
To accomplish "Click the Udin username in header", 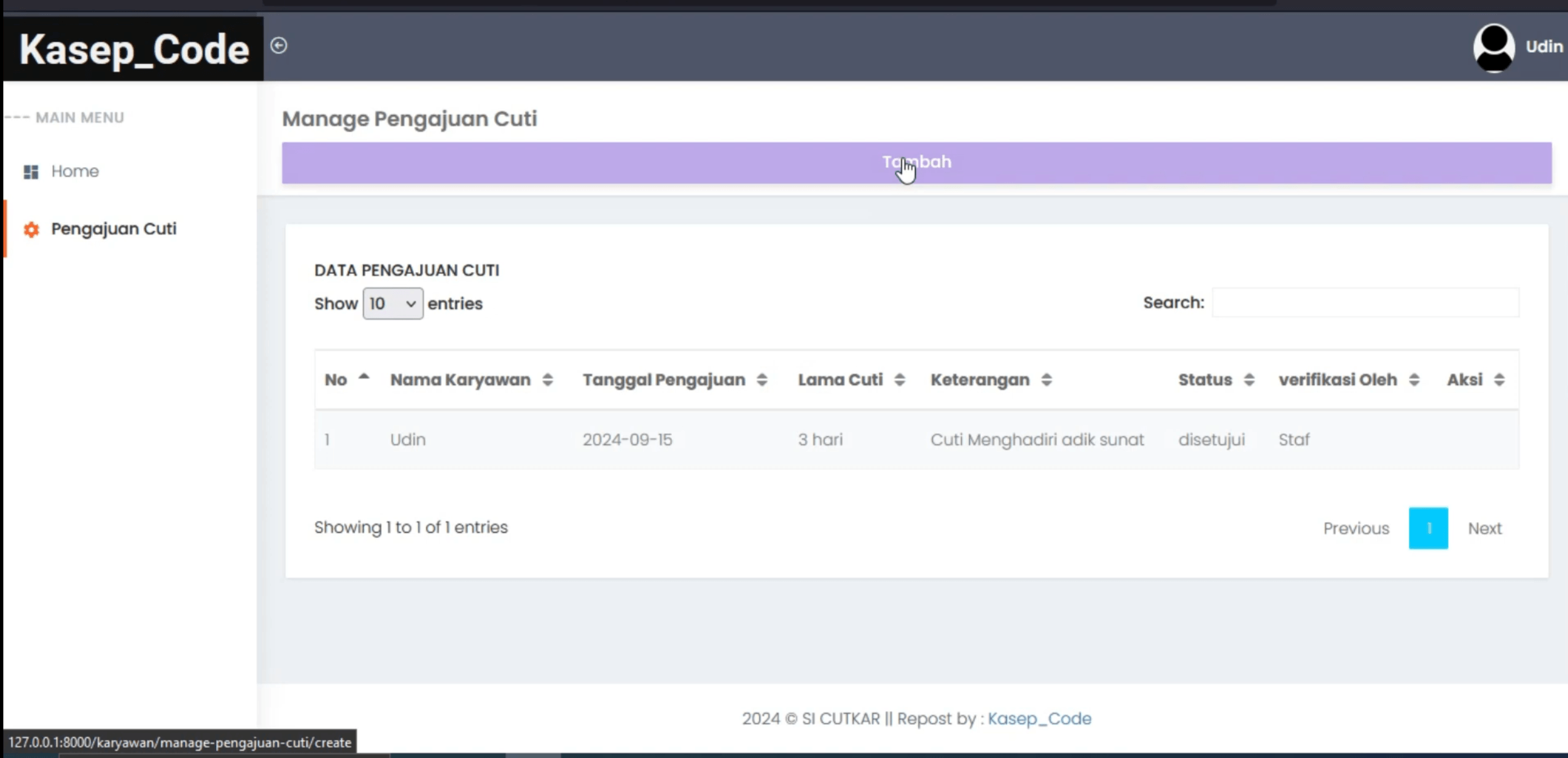I will click(1545, 47).
